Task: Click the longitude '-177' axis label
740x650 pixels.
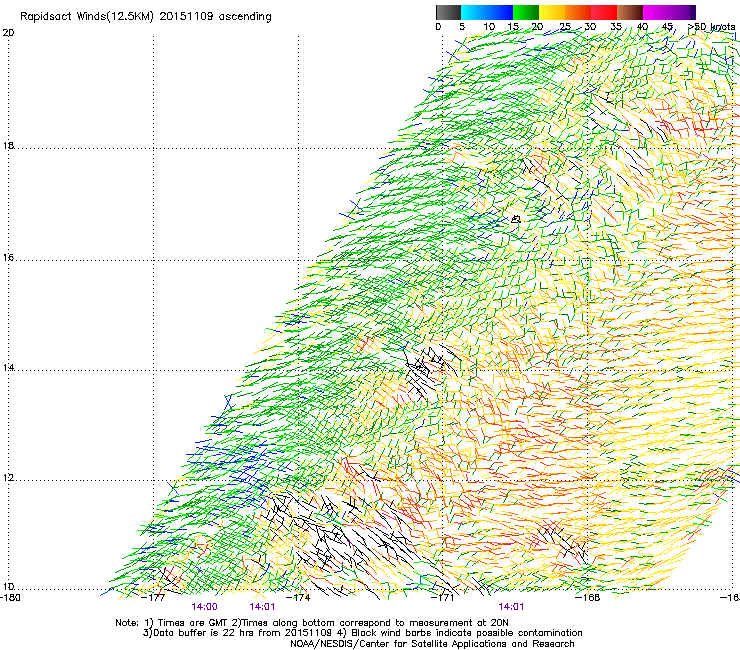Action: coord(153,598)
